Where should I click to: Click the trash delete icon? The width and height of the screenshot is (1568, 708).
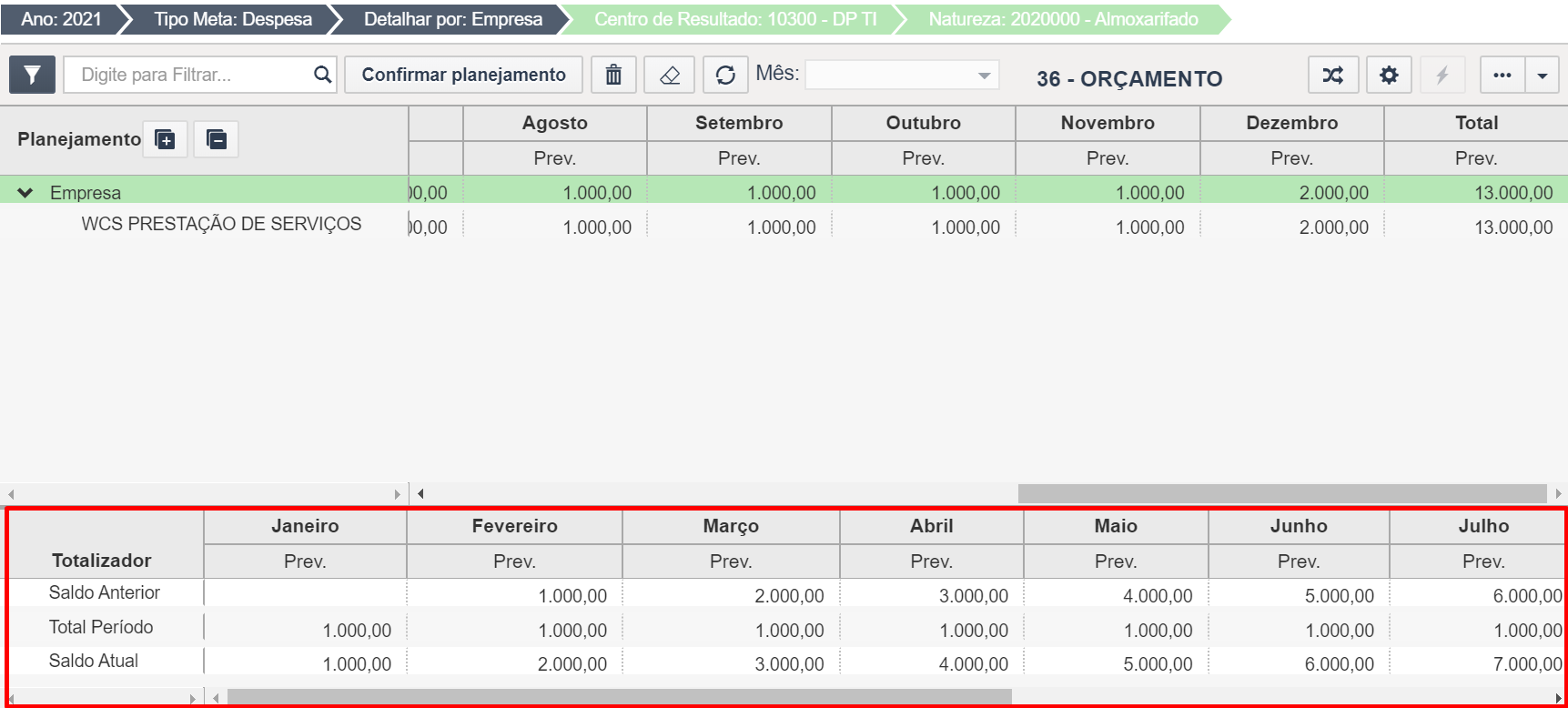(613, 75)
